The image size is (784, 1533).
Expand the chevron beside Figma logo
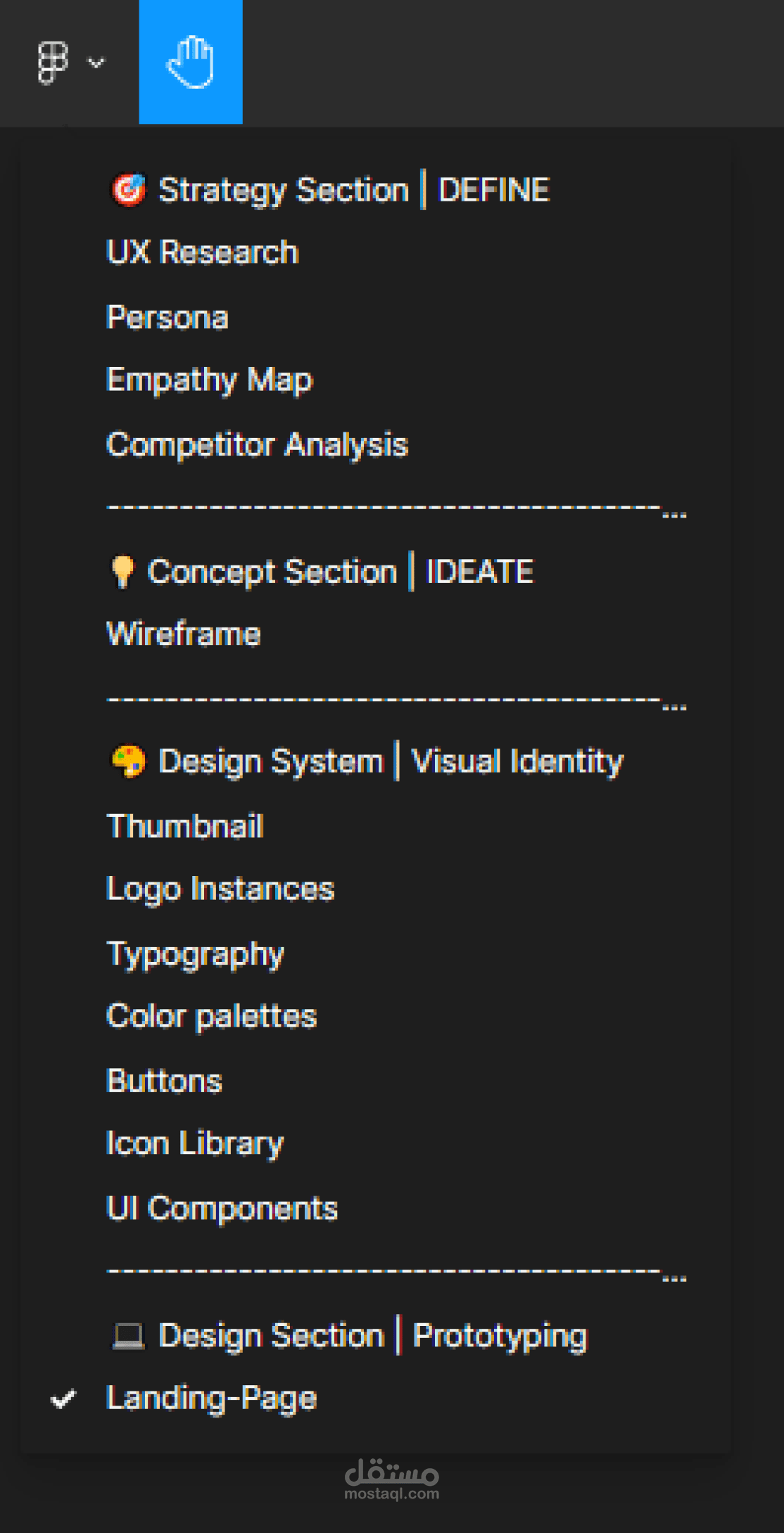[96, 63]
